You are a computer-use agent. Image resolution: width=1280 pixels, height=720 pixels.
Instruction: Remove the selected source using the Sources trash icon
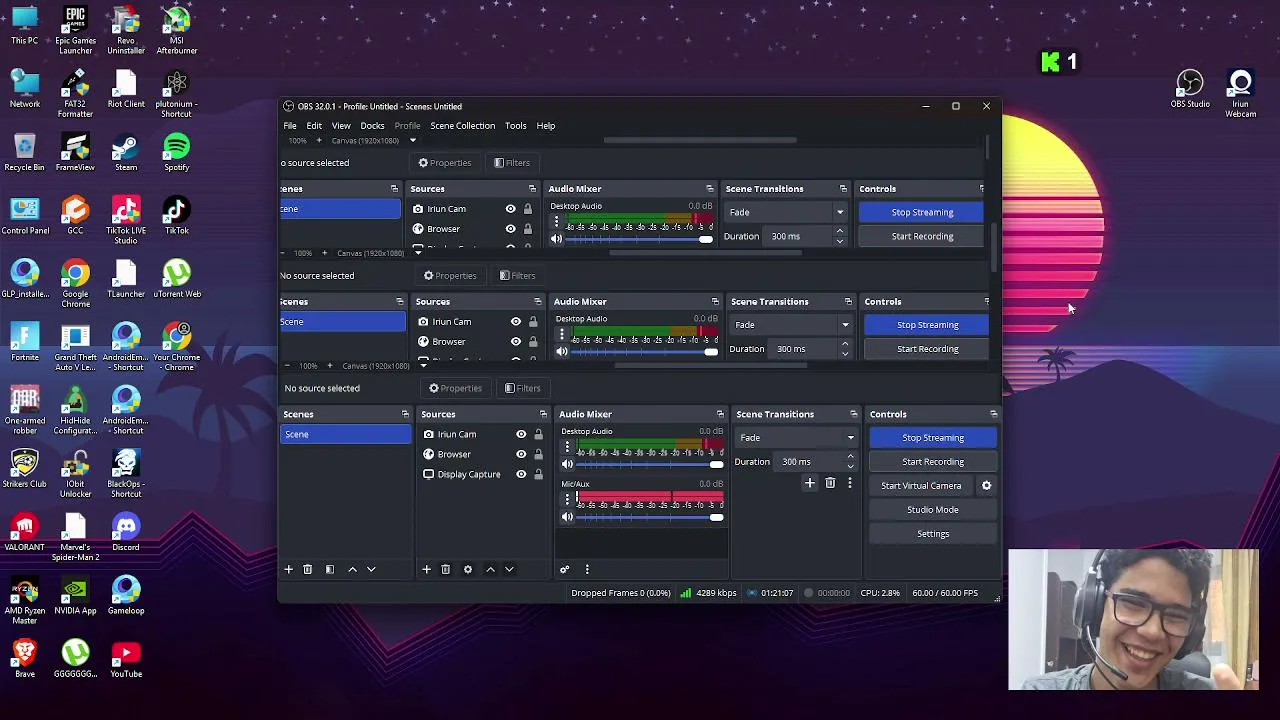pyautogui.click(x=445, y=569)
